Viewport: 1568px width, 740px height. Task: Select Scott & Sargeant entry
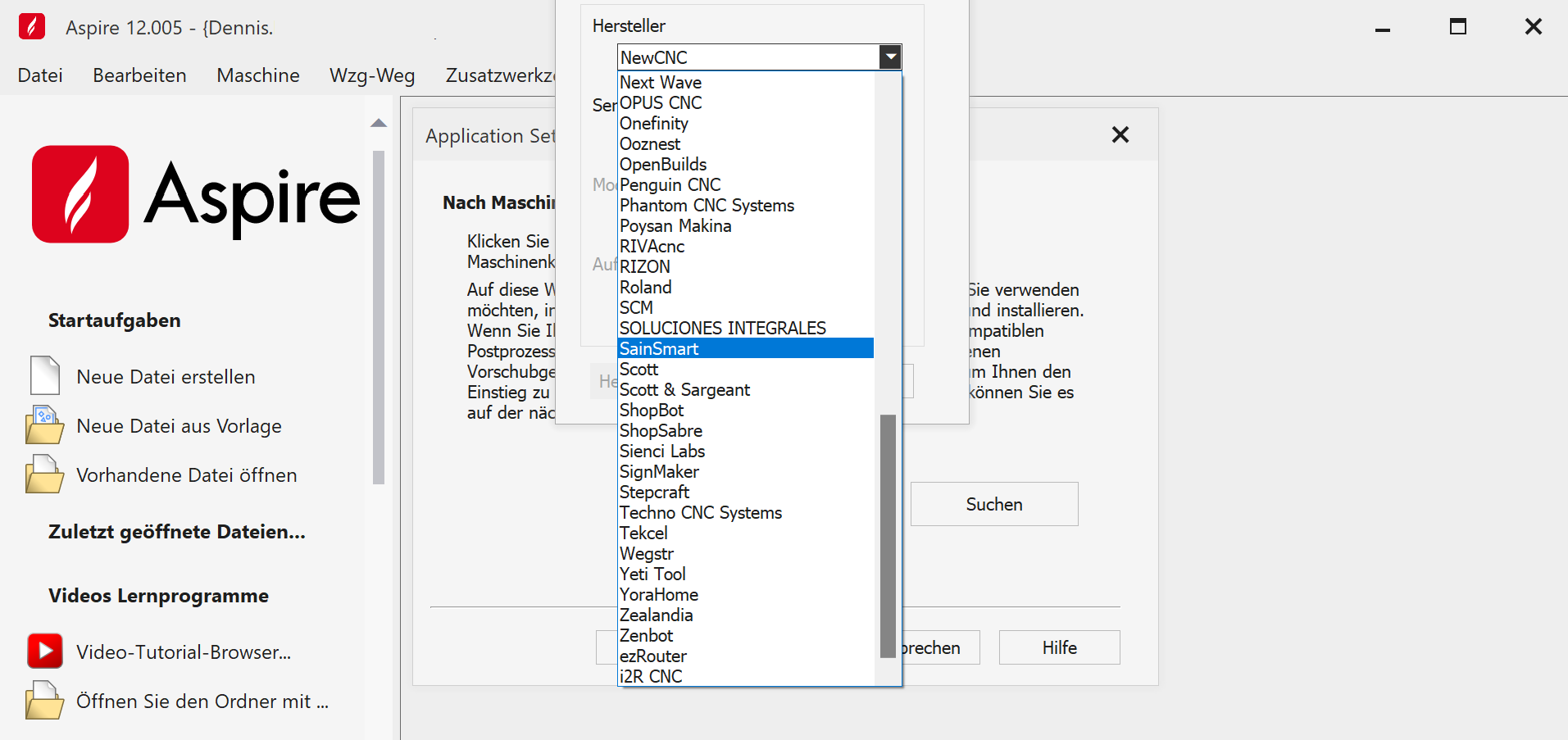(746, 389)
